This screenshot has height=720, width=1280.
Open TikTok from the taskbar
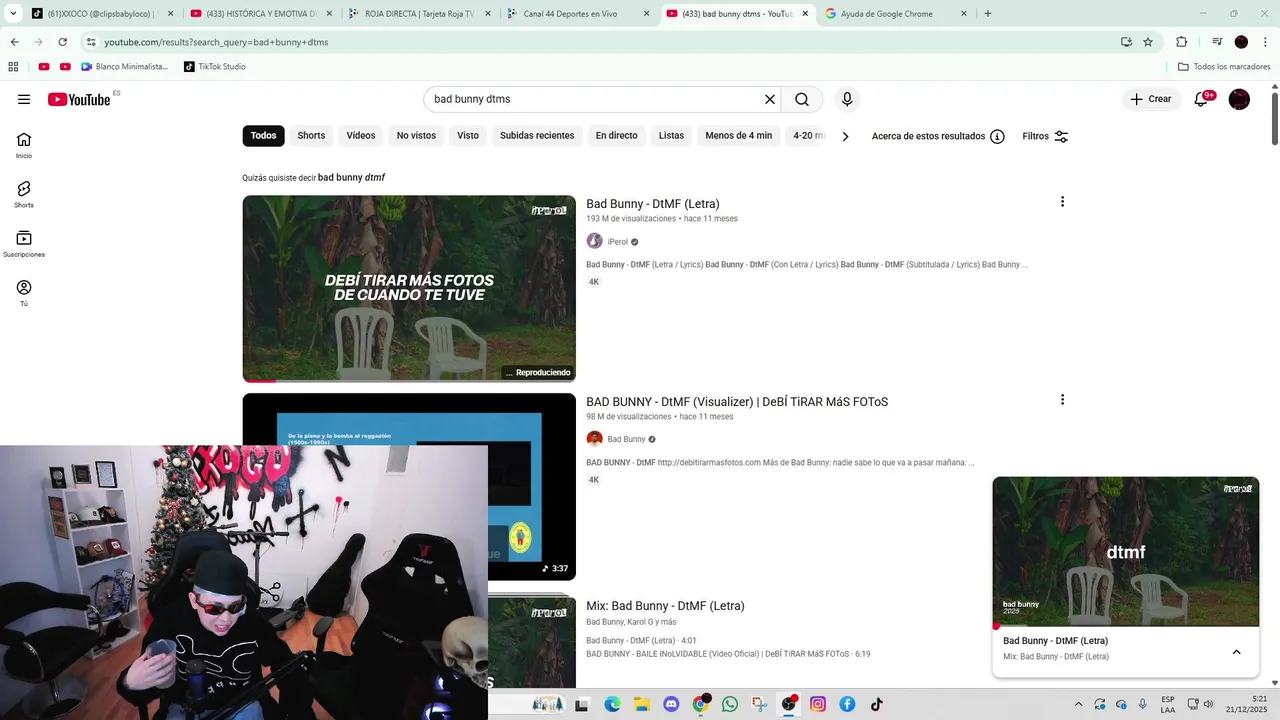pos(877,704)
